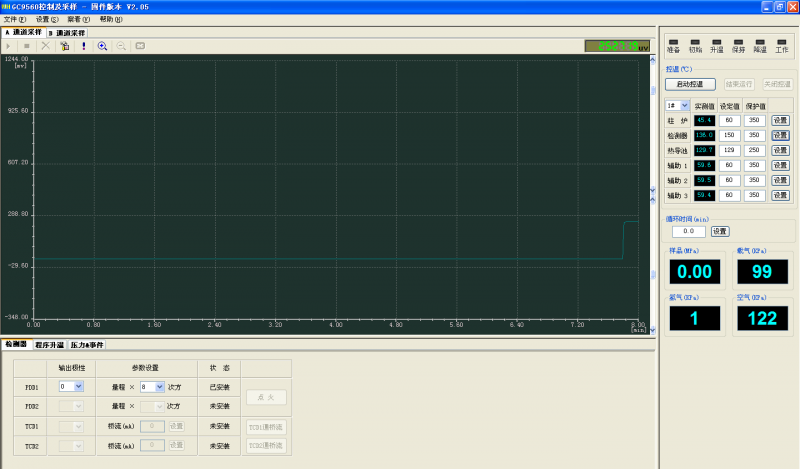Click the 工作 status indicator light

[x=782, y=42]
